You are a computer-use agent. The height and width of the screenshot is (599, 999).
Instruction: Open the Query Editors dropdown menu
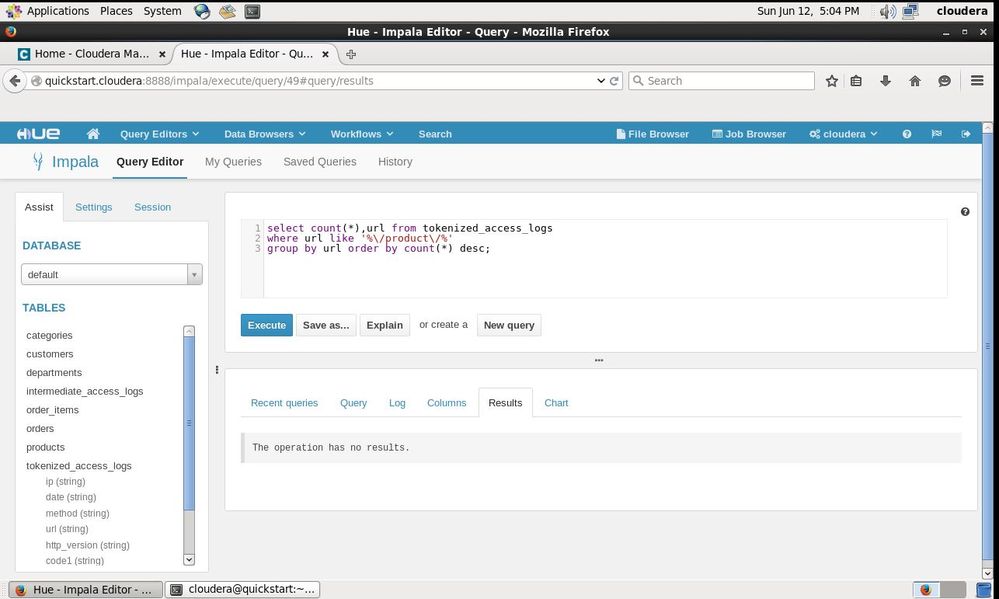coord(159,134)
